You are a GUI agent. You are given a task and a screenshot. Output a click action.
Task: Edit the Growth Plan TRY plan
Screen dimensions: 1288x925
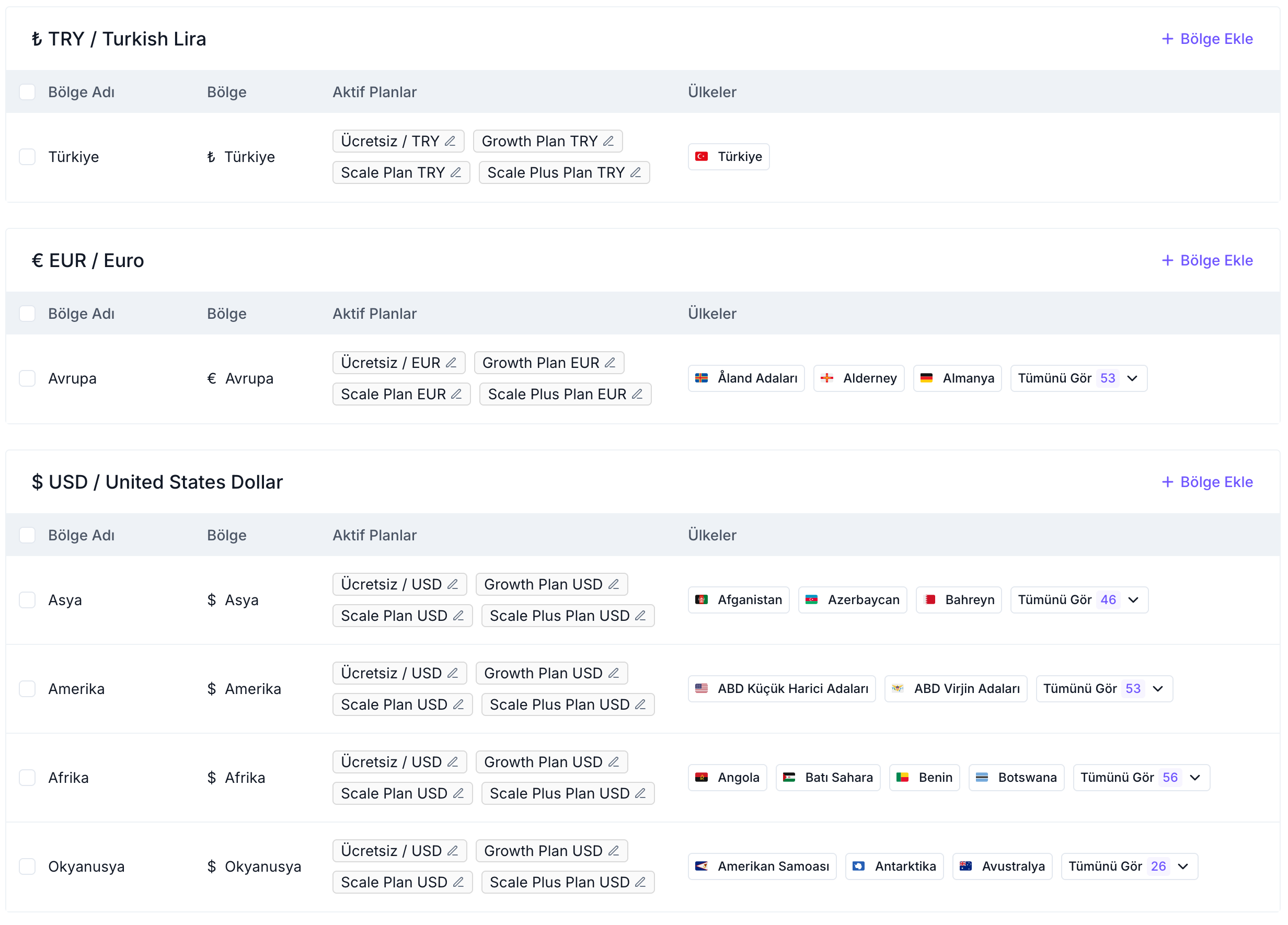click(x=609, y=141)
